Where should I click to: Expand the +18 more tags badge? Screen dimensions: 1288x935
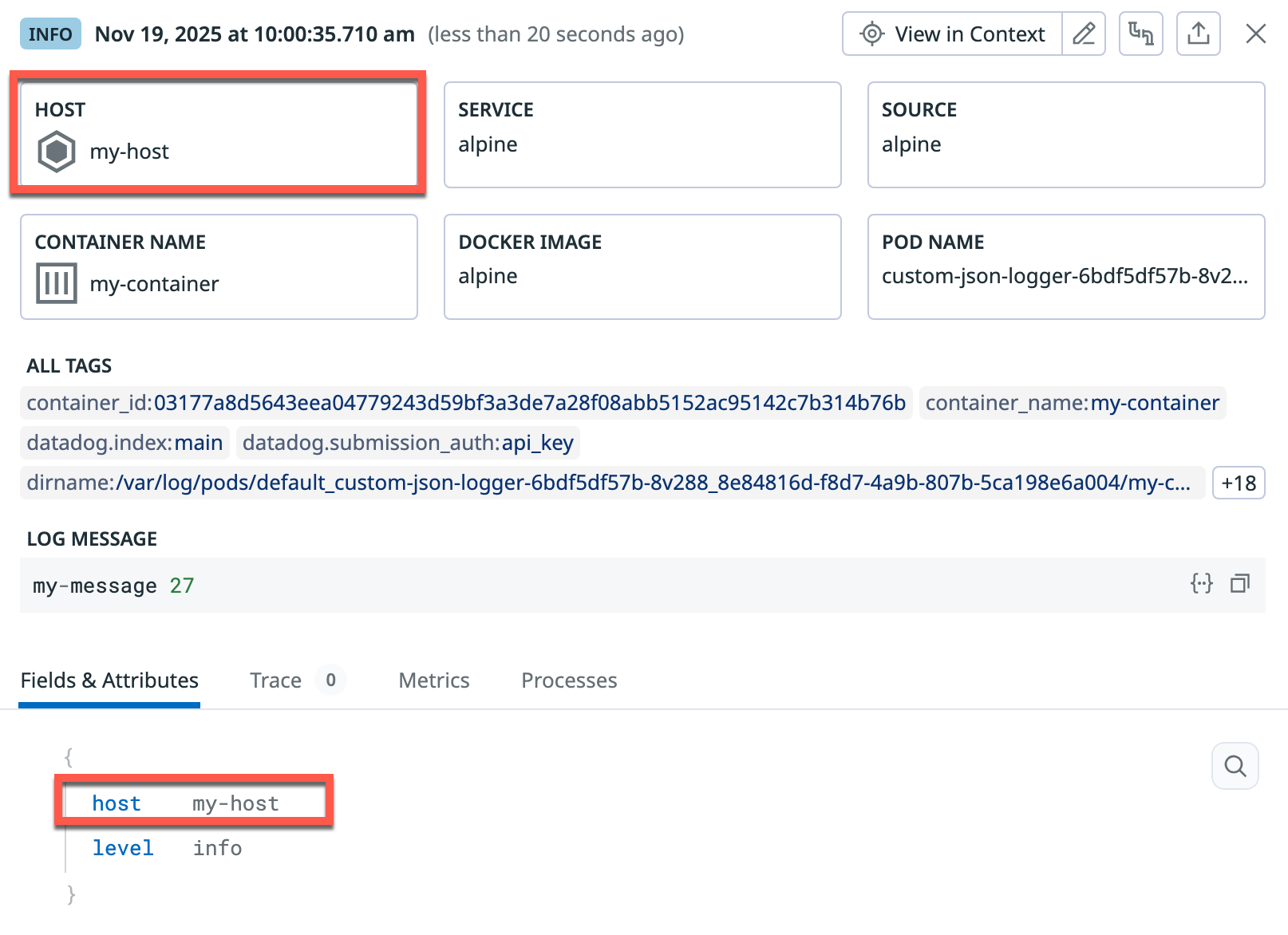[x=1238, y=483]
